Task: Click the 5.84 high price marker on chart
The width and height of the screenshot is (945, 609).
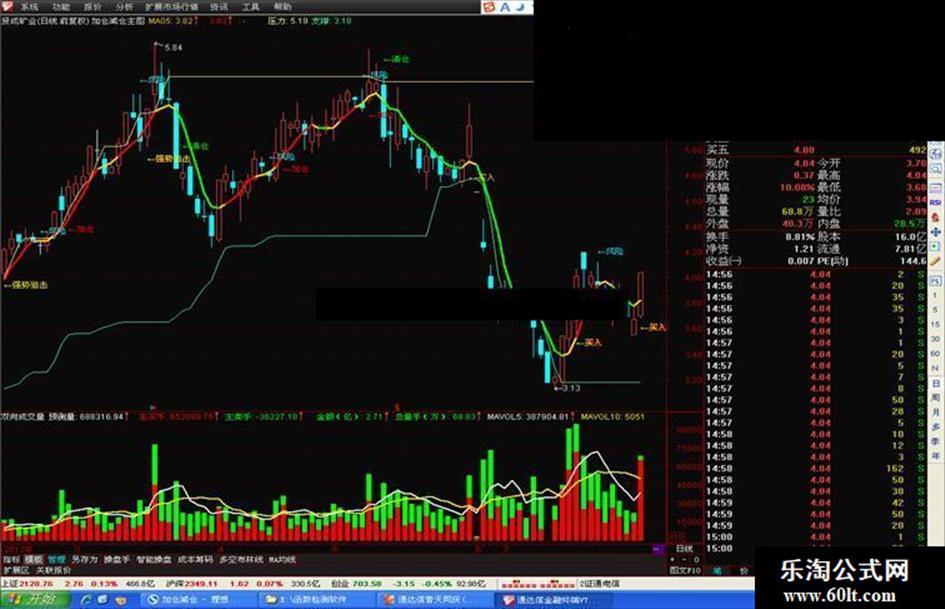Action: [173, 47]
